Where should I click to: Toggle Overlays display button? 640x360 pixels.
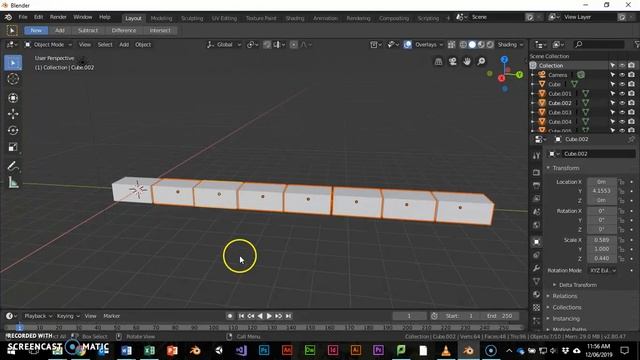pyautogui.click(x=407, y=44)
